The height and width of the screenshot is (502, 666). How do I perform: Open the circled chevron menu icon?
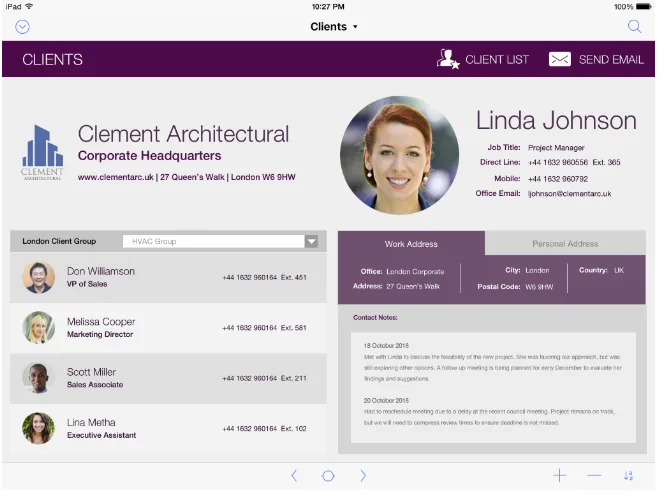coord(22,27)
